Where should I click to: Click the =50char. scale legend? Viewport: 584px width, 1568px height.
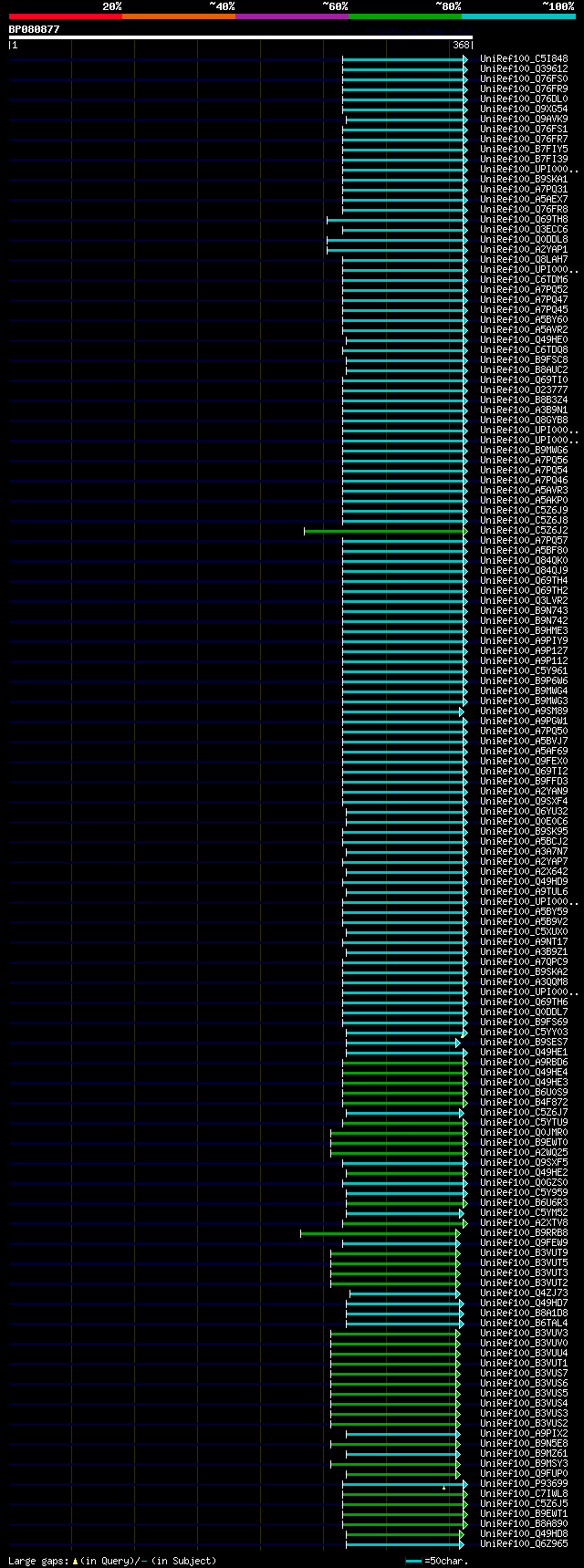(x=436, y=1561)
